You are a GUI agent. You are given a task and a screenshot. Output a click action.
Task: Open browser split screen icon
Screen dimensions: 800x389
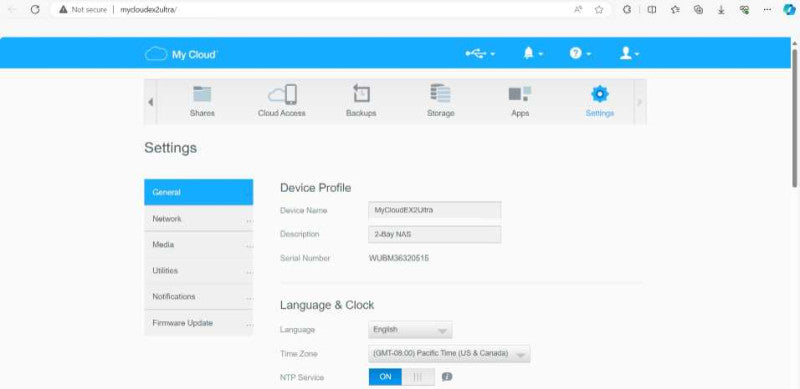652,10
